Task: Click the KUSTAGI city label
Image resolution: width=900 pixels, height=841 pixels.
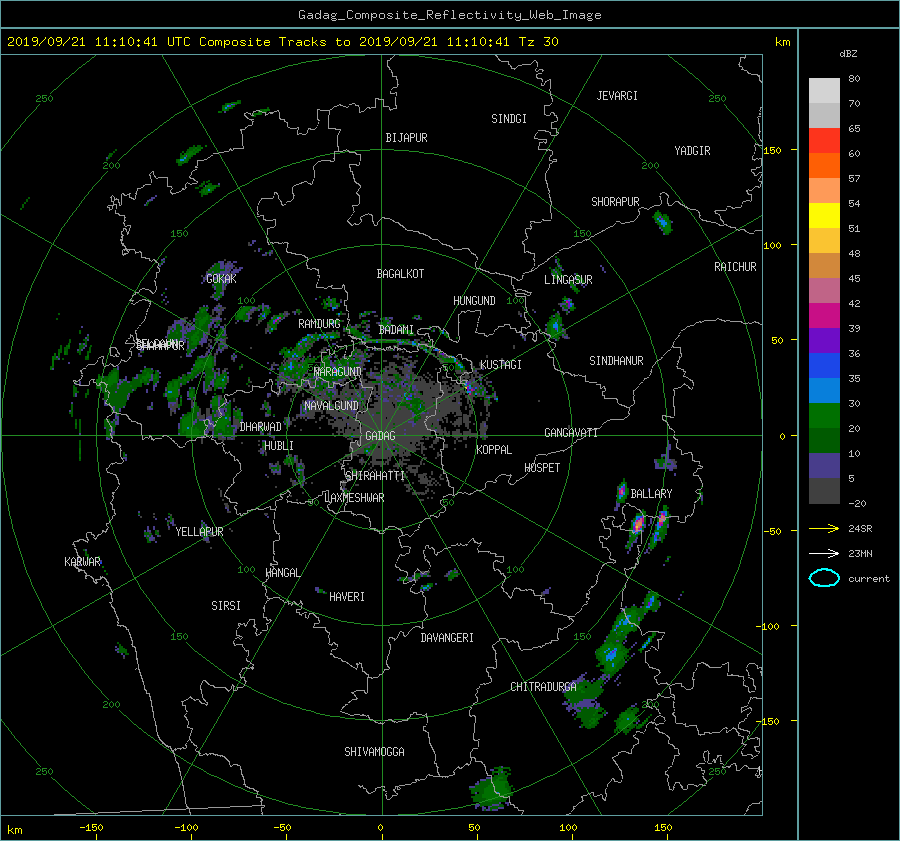Action: [x=501, y=365]
